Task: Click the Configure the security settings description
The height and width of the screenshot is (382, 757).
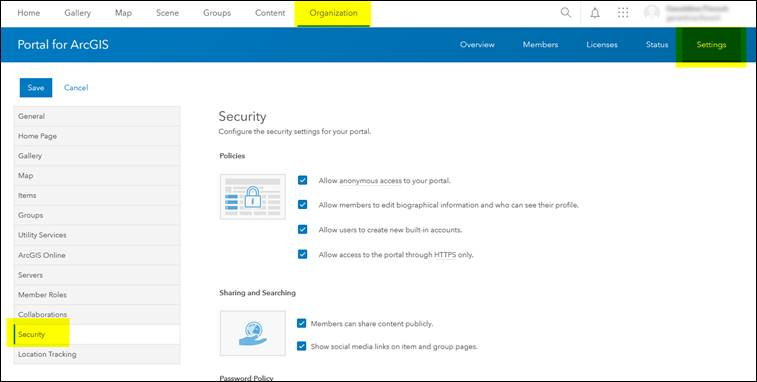Action: click(294, 131)
